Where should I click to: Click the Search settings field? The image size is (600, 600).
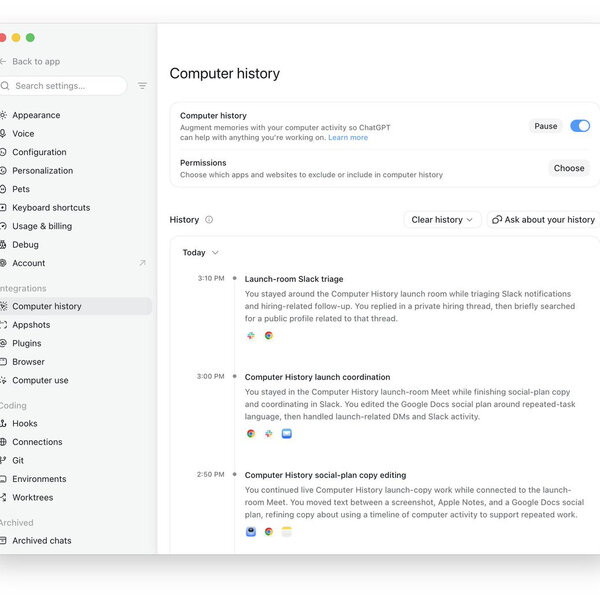[63, 86]
